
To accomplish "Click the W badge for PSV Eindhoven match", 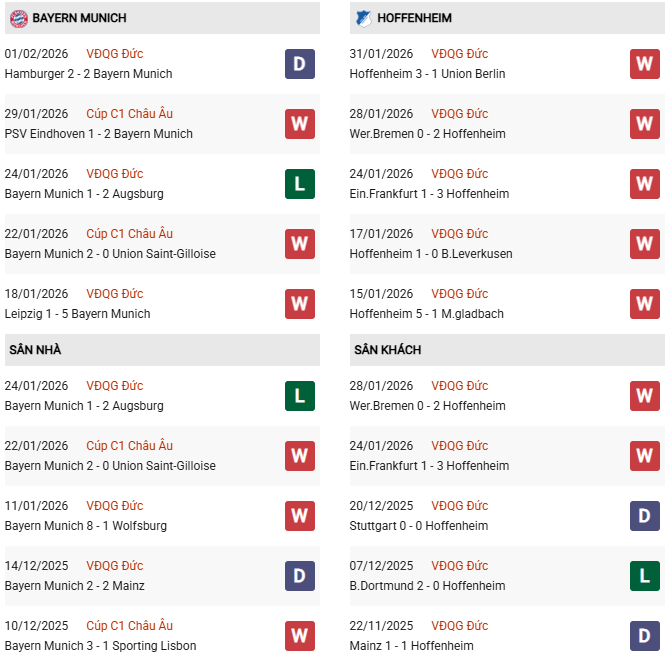I will point(299,124).
